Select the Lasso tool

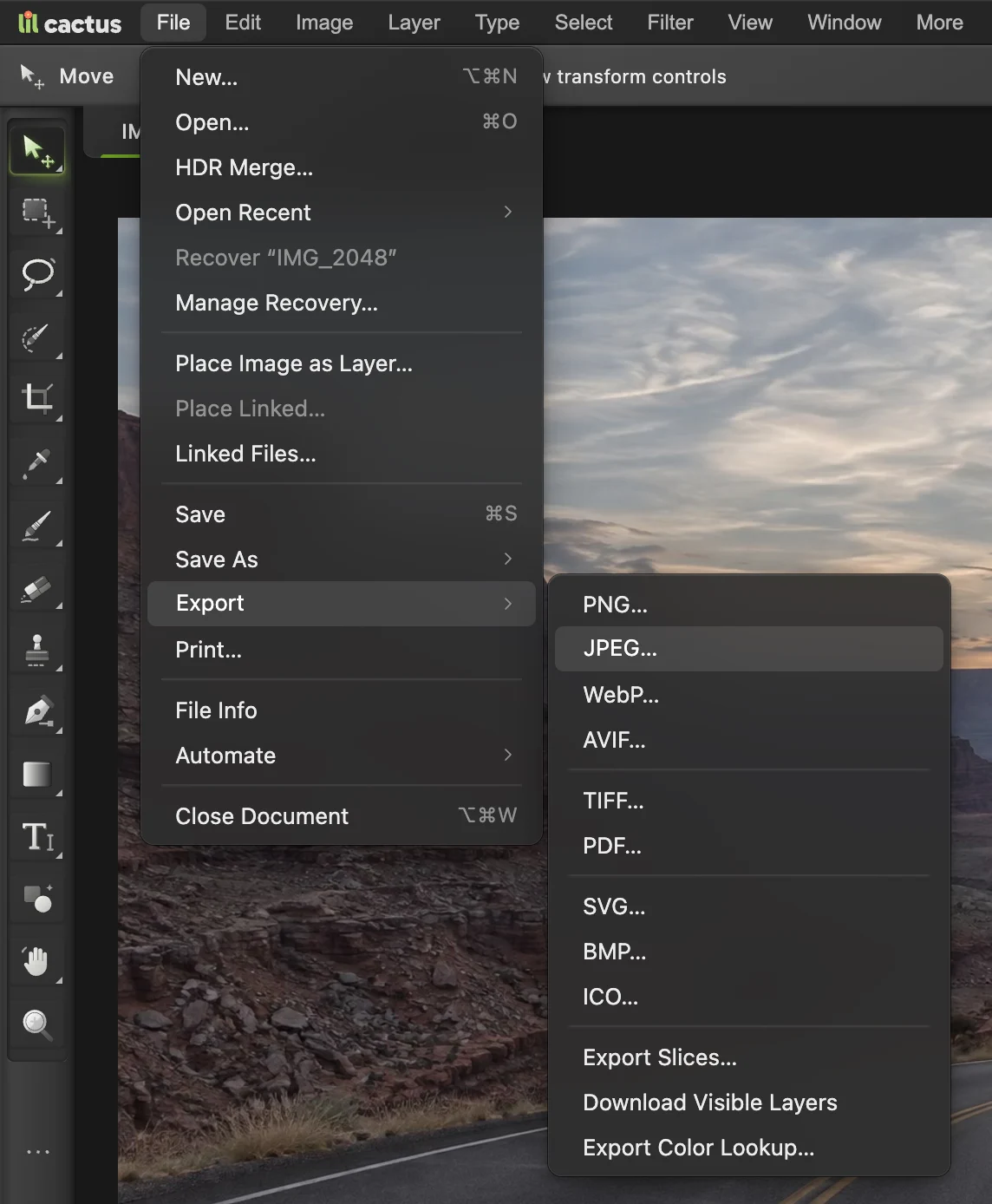(37, 275)
